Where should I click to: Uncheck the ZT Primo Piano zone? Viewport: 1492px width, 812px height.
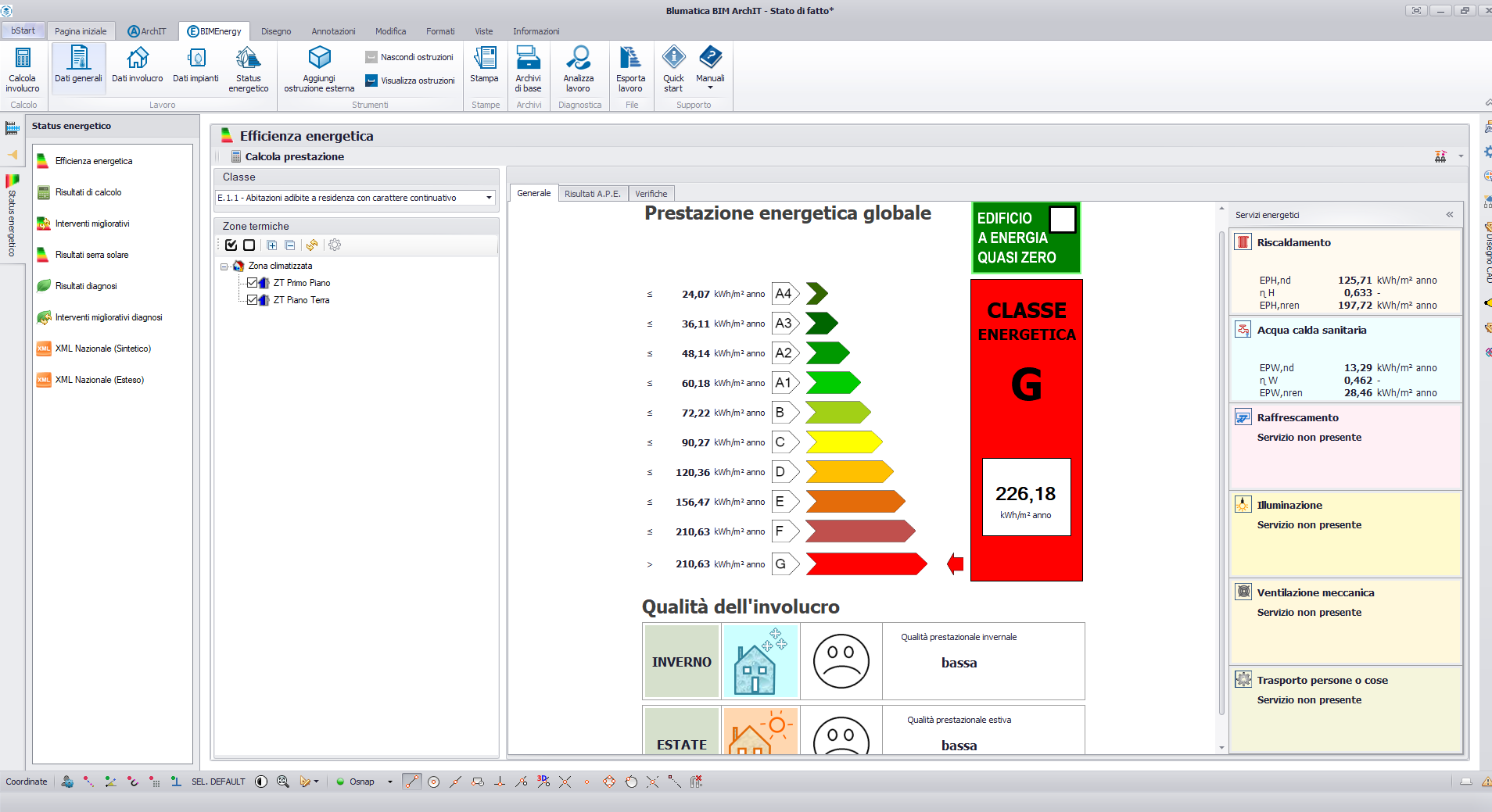pos(252,283)
